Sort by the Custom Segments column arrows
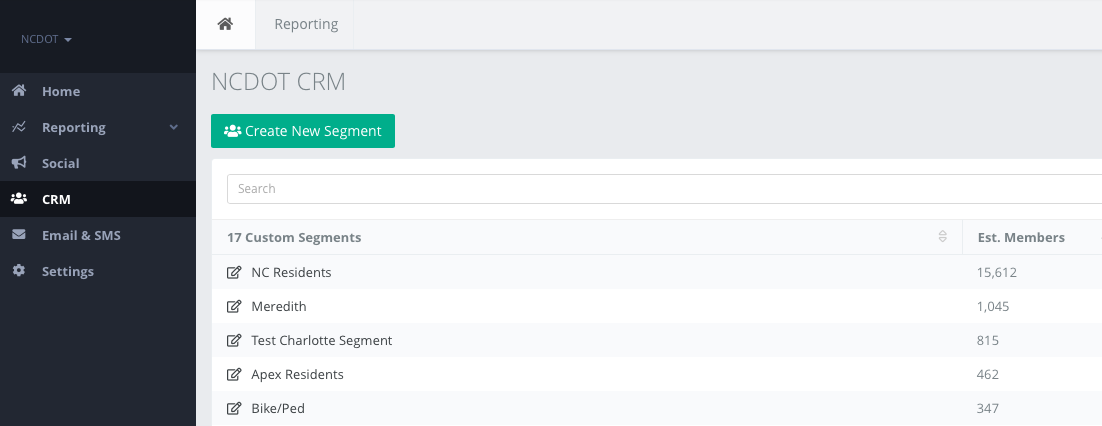Image resolution: width=1102 pixels, height=426 pixels. click(942, 237)
